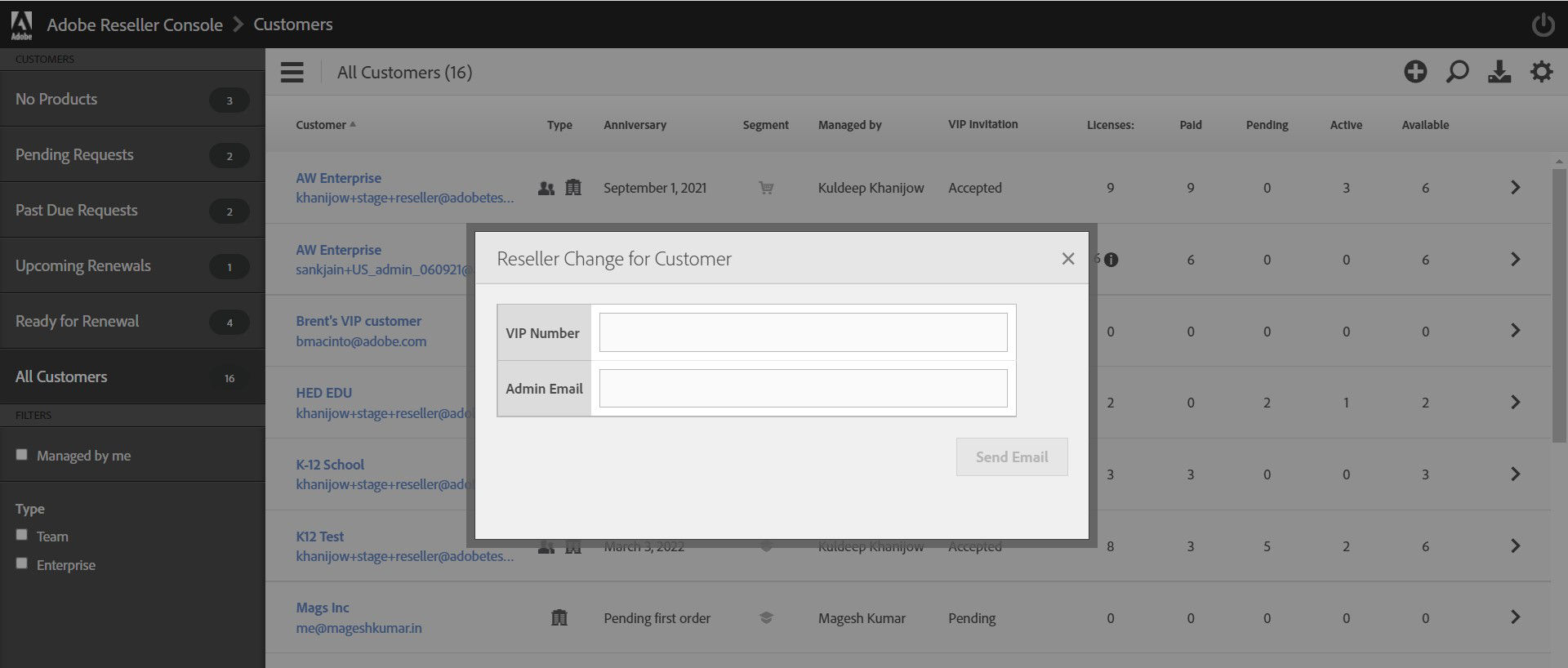Click education segment icon in Mags Inc row

point(766,618)
